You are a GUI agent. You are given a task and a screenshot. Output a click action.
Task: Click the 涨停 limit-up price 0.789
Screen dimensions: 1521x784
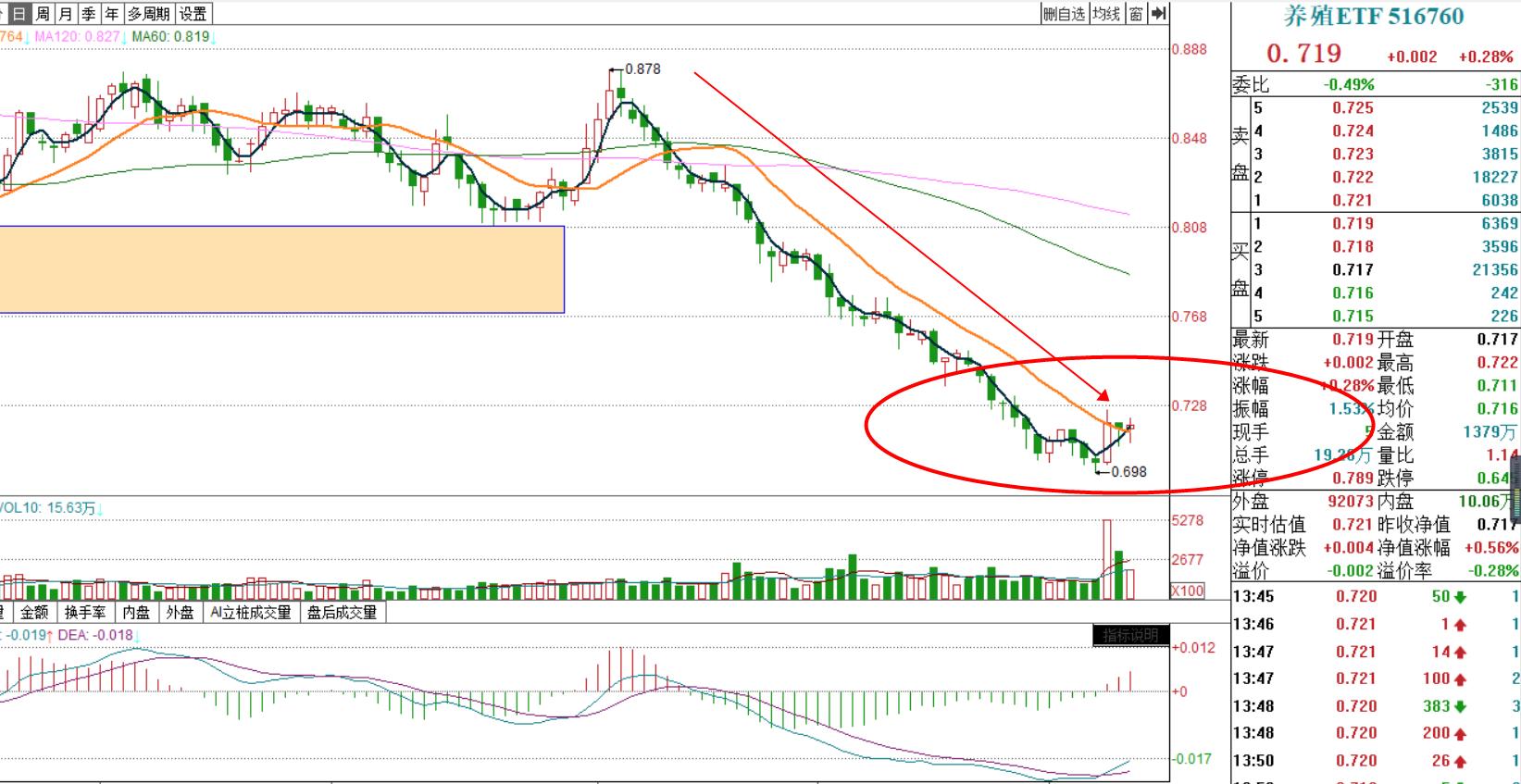pos(1353,478)
